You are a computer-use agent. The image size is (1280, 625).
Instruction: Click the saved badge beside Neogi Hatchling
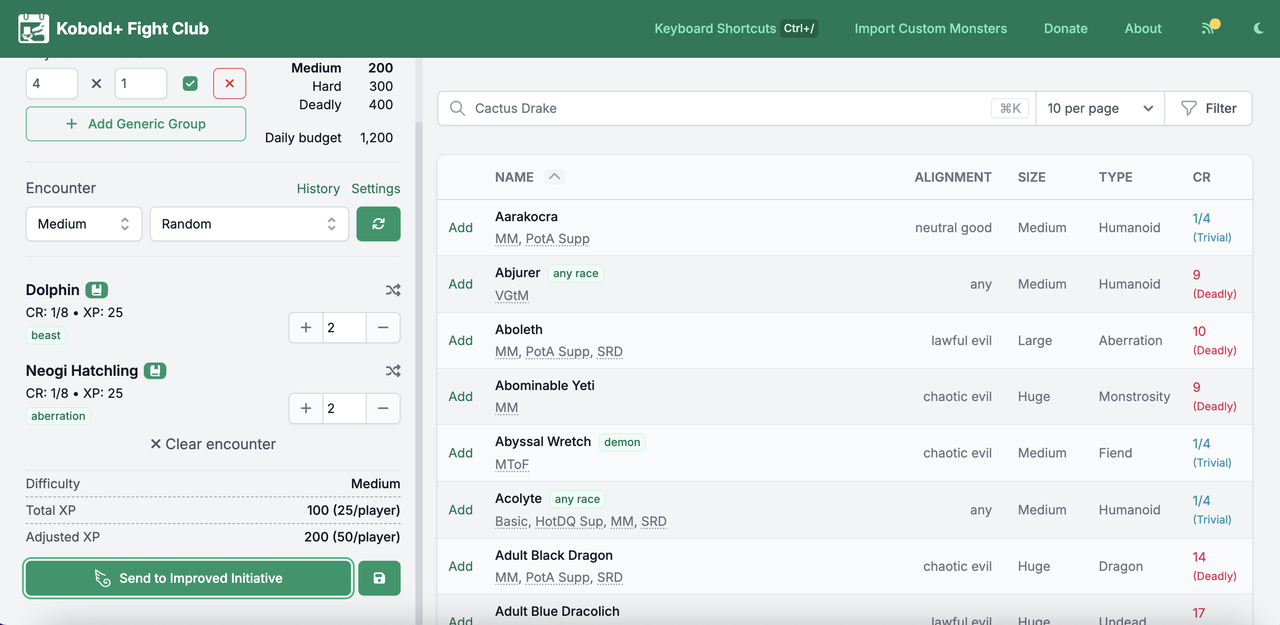[x=155, y=371]
